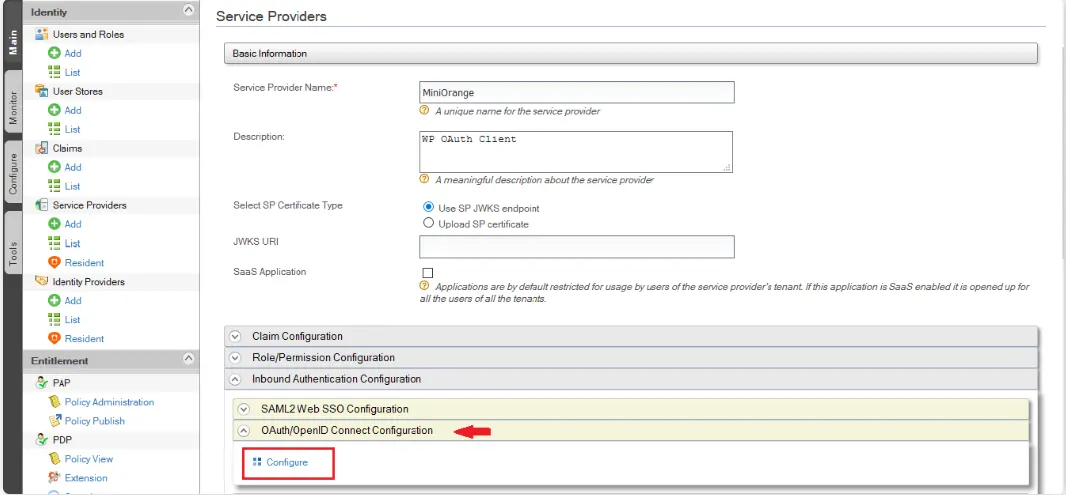
Task: Click the Claims icon
Action: (x=41, y=148)
